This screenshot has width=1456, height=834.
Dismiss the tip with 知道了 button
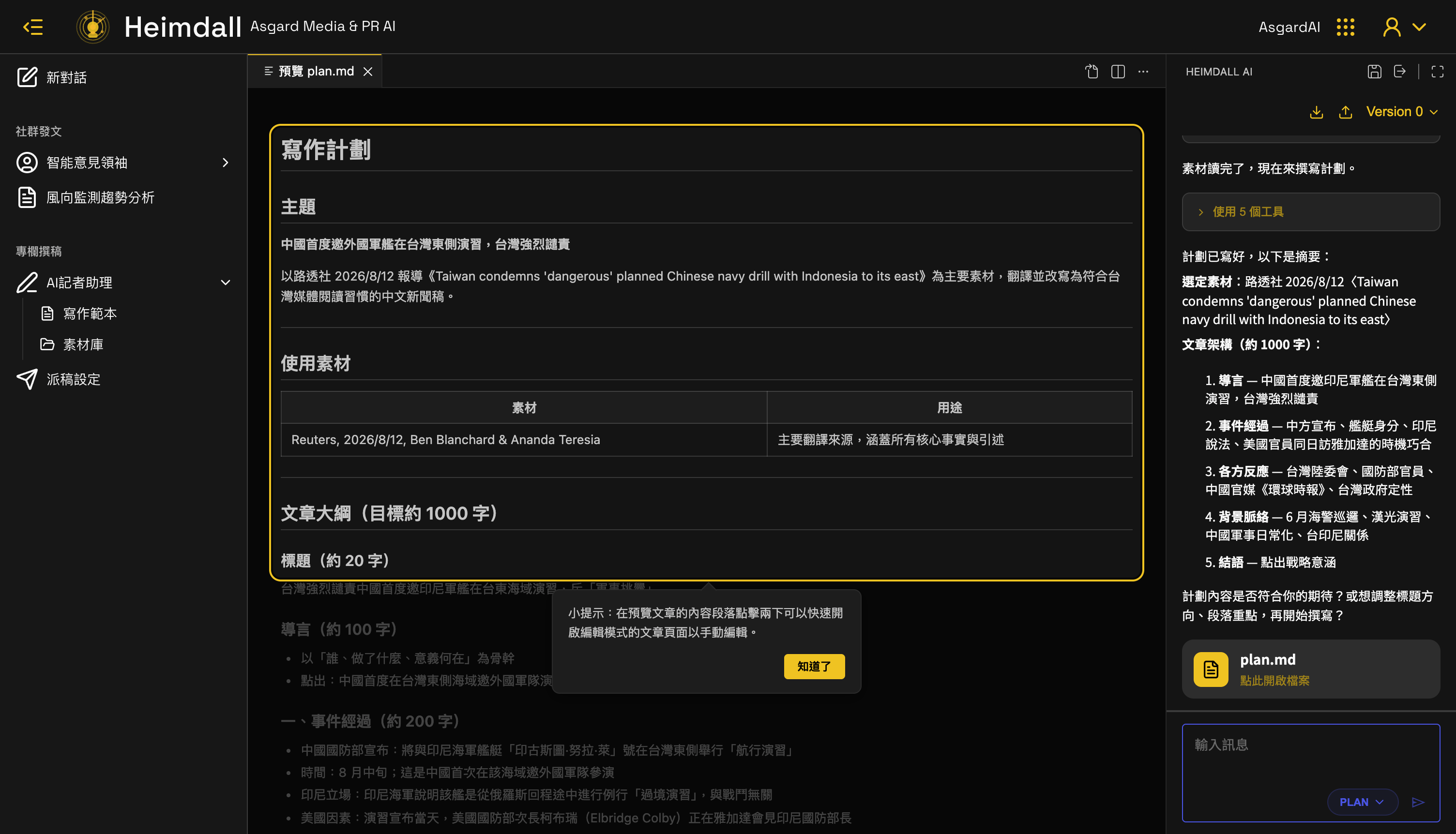click(814, 666)
